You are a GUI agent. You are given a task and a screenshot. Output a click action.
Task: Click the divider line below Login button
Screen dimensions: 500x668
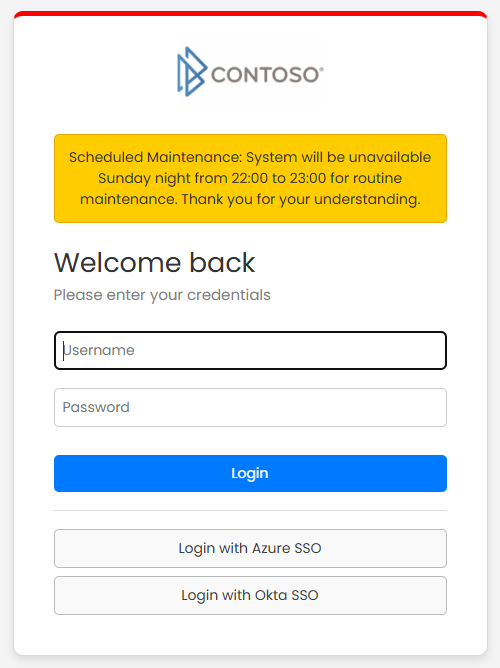click(x=250, y=510)
